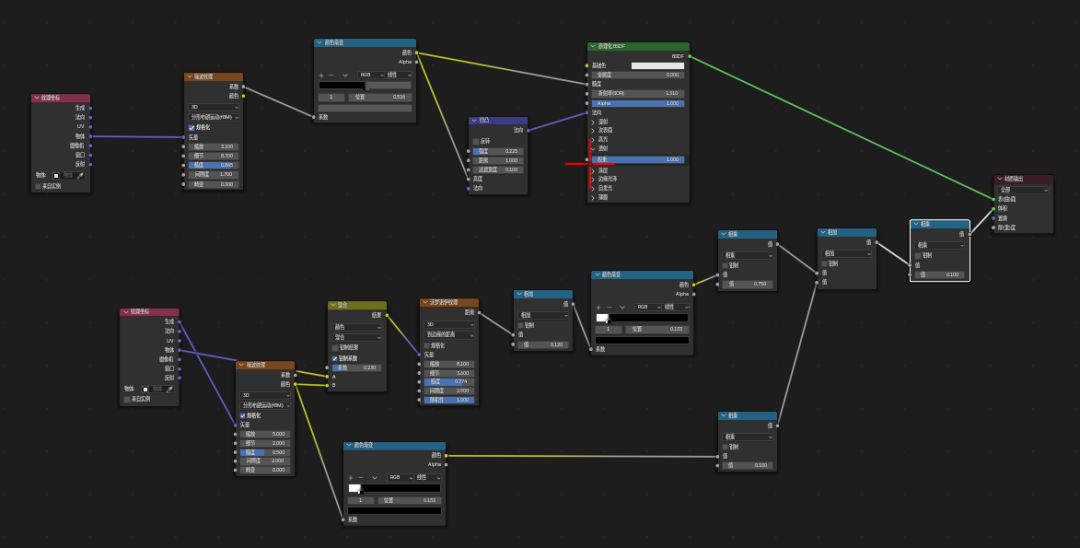Click the Base Color white swatch in Principled BSDF
Image resolution: width=1080 pixels, height=548 pixels.
pos(658,66)
